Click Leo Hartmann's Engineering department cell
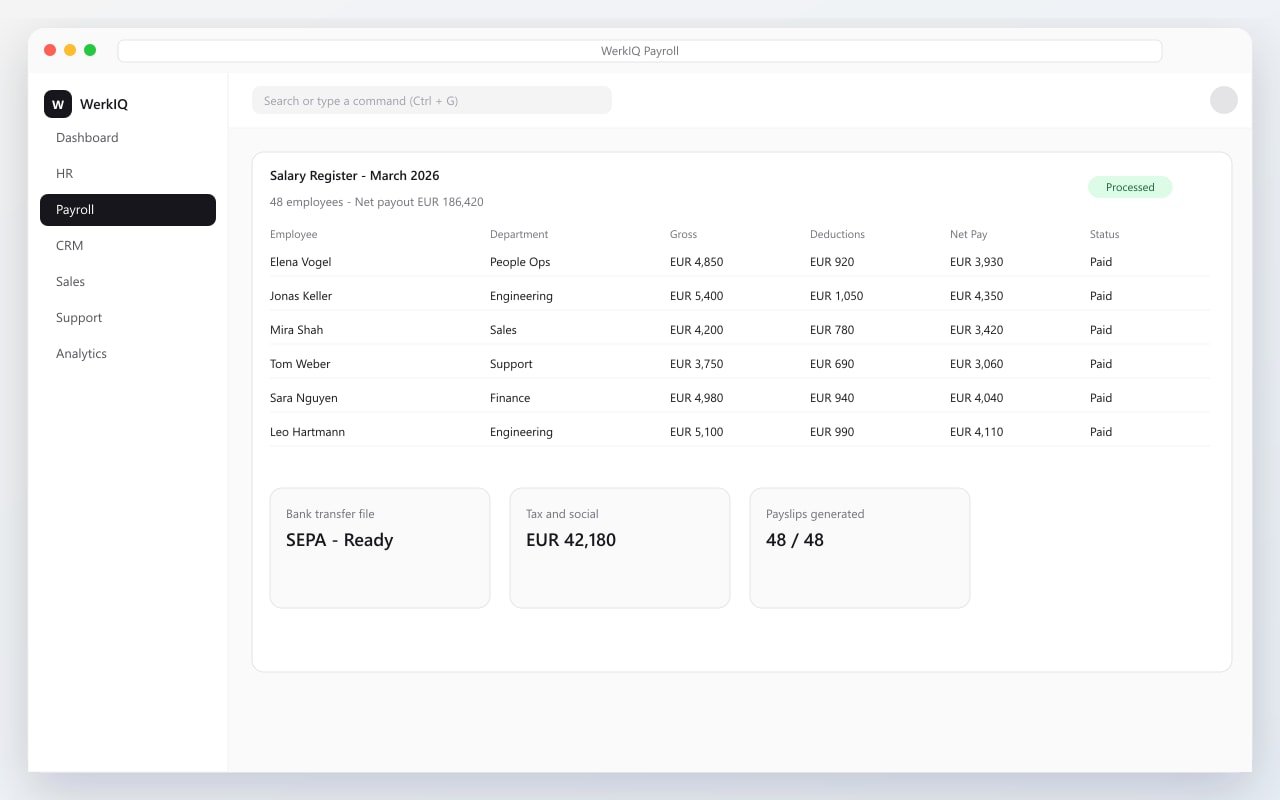 pos(521,432)
